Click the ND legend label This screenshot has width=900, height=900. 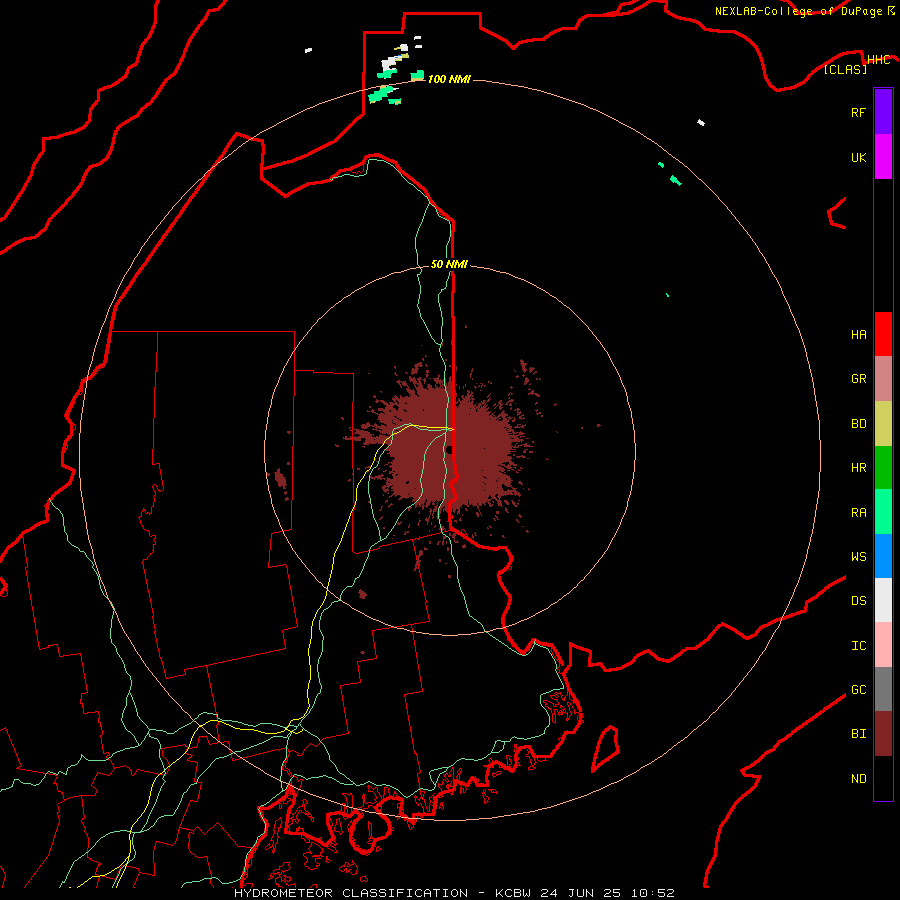858,778
